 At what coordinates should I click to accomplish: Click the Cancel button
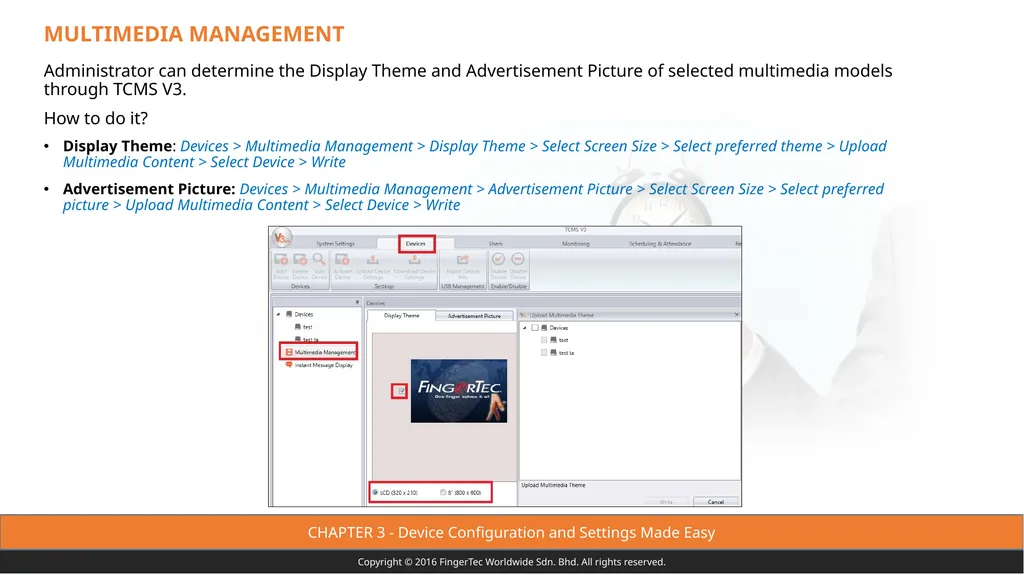point(716,502)
